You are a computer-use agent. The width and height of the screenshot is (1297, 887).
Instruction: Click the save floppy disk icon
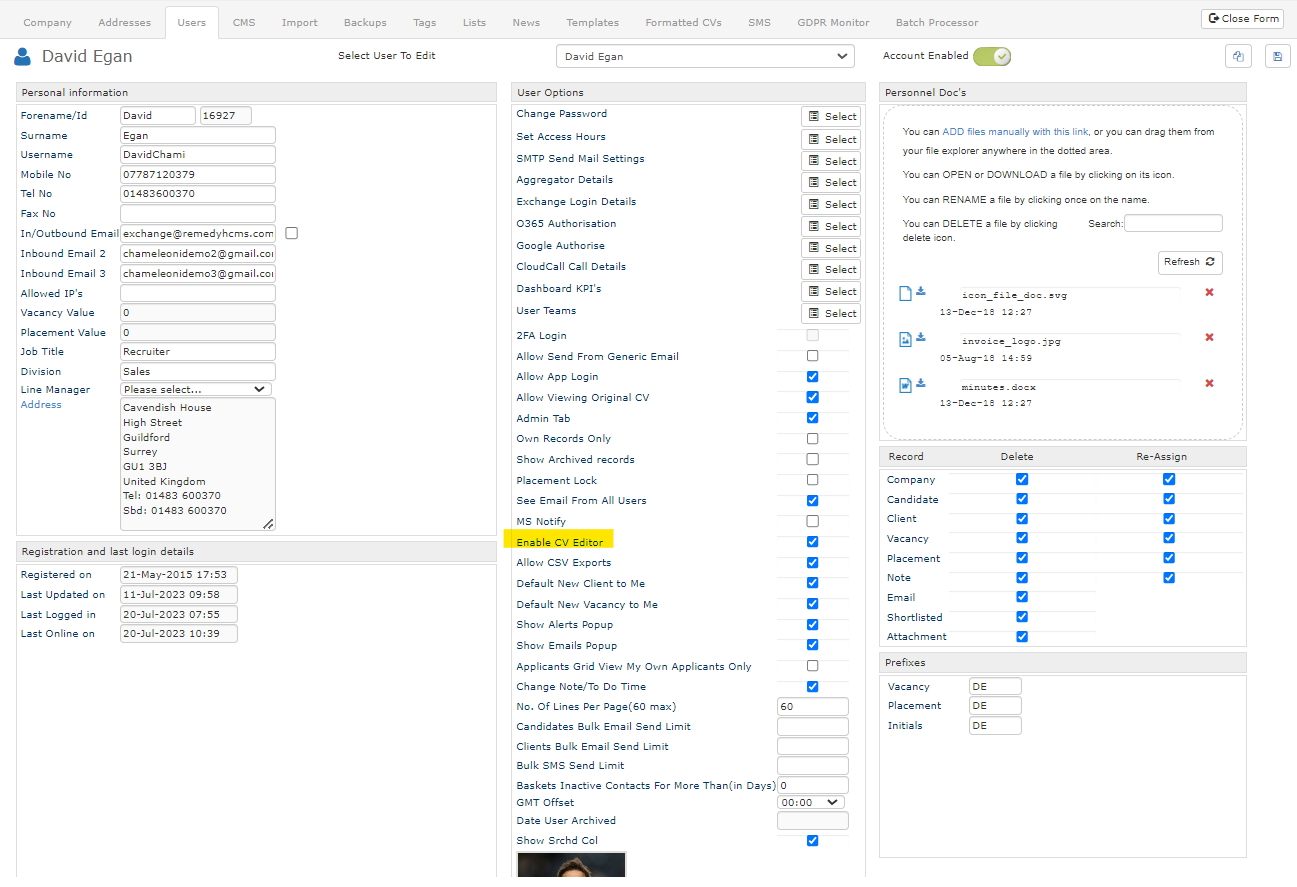pyautogui.click(x=1277, y=56)
